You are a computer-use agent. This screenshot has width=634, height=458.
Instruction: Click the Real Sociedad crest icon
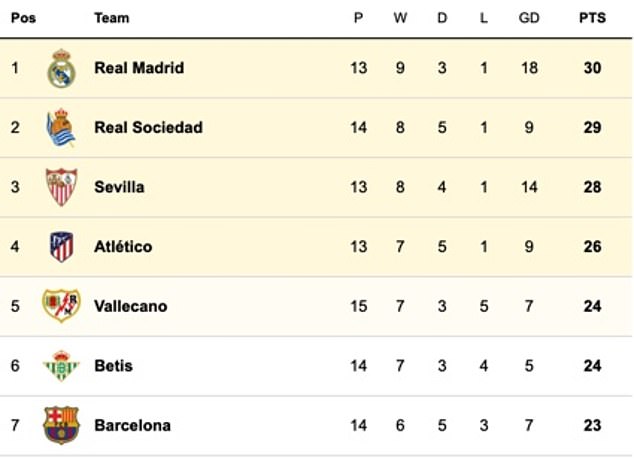click(x=61, y=128)
